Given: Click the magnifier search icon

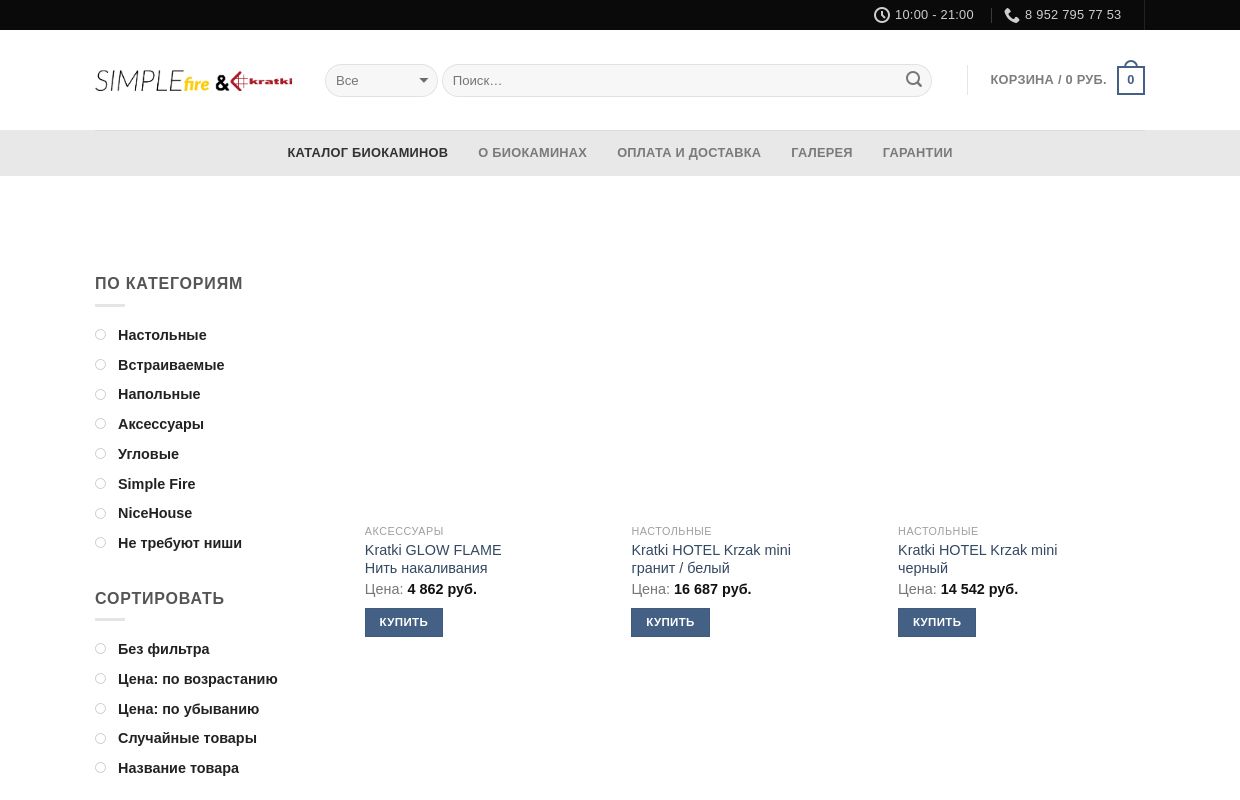Looking at the screenshot, I should 914,80.
